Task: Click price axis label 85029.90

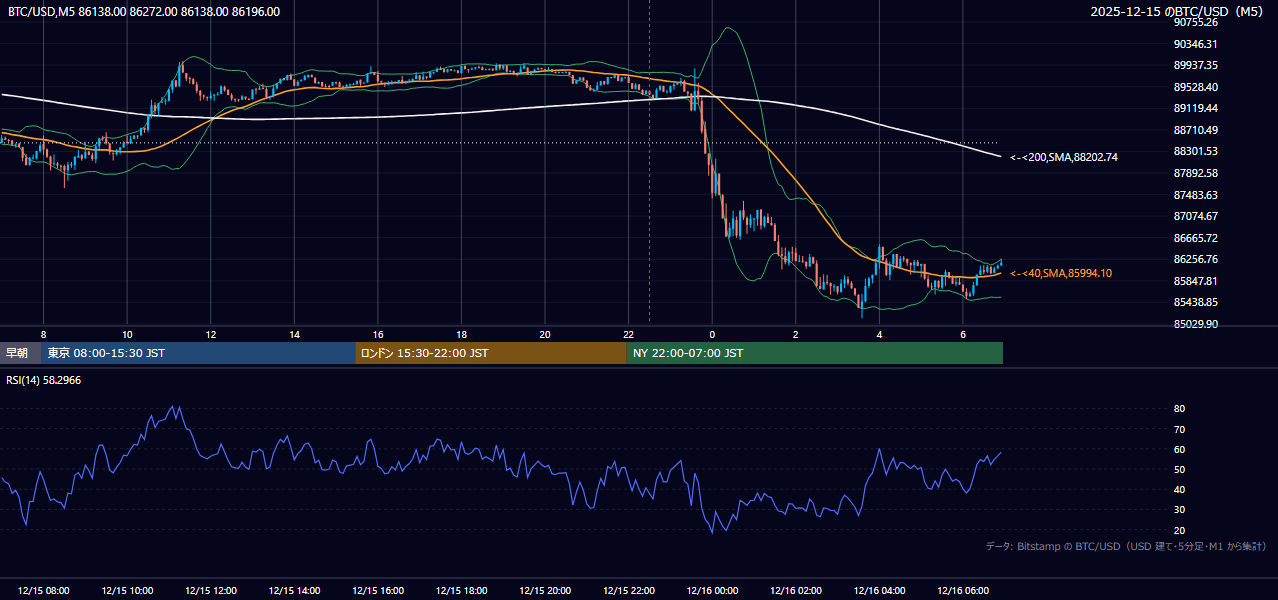Action: tap(1196, 324)
